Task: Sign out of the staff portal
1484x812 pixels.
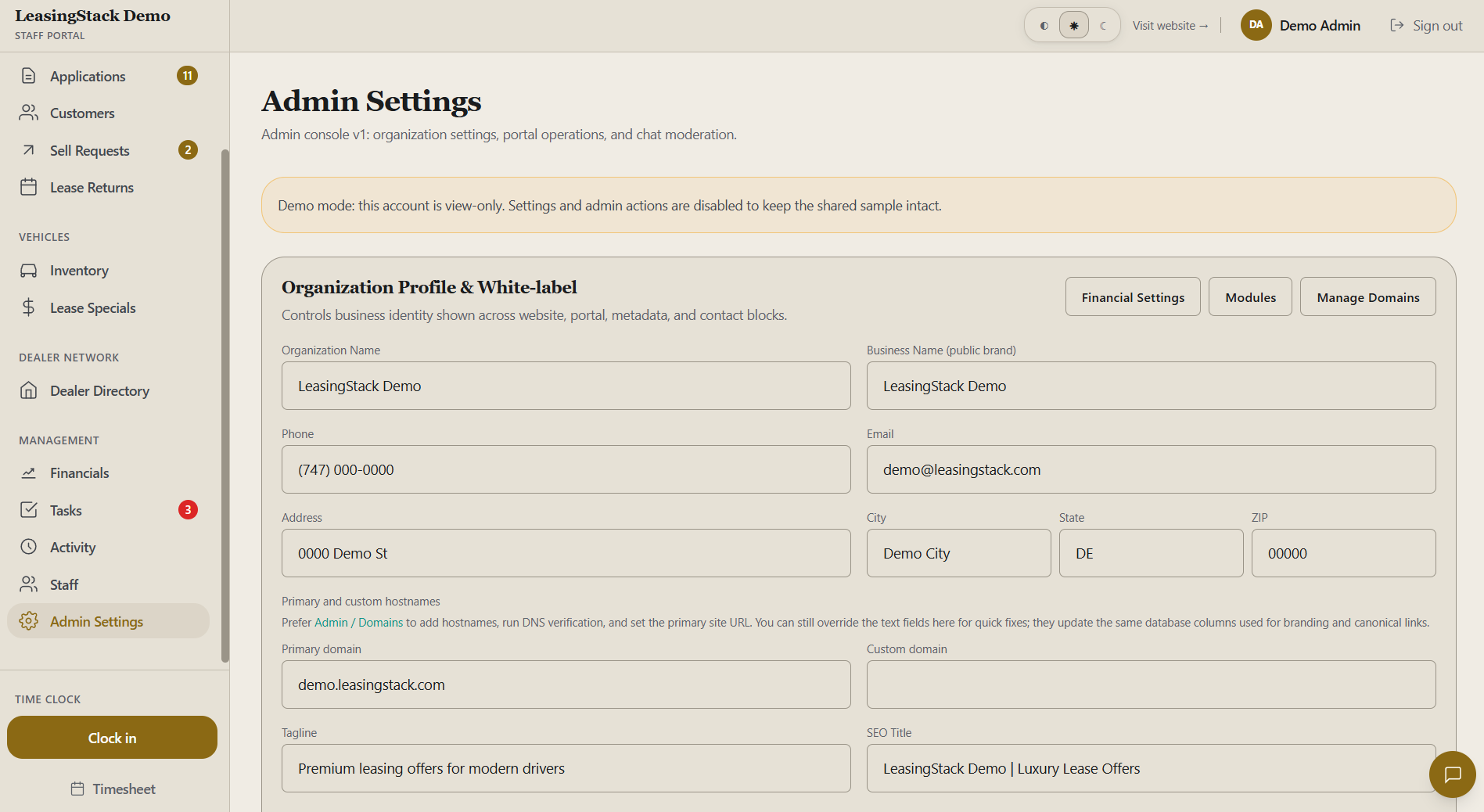Action: [x=1426, y=26]
